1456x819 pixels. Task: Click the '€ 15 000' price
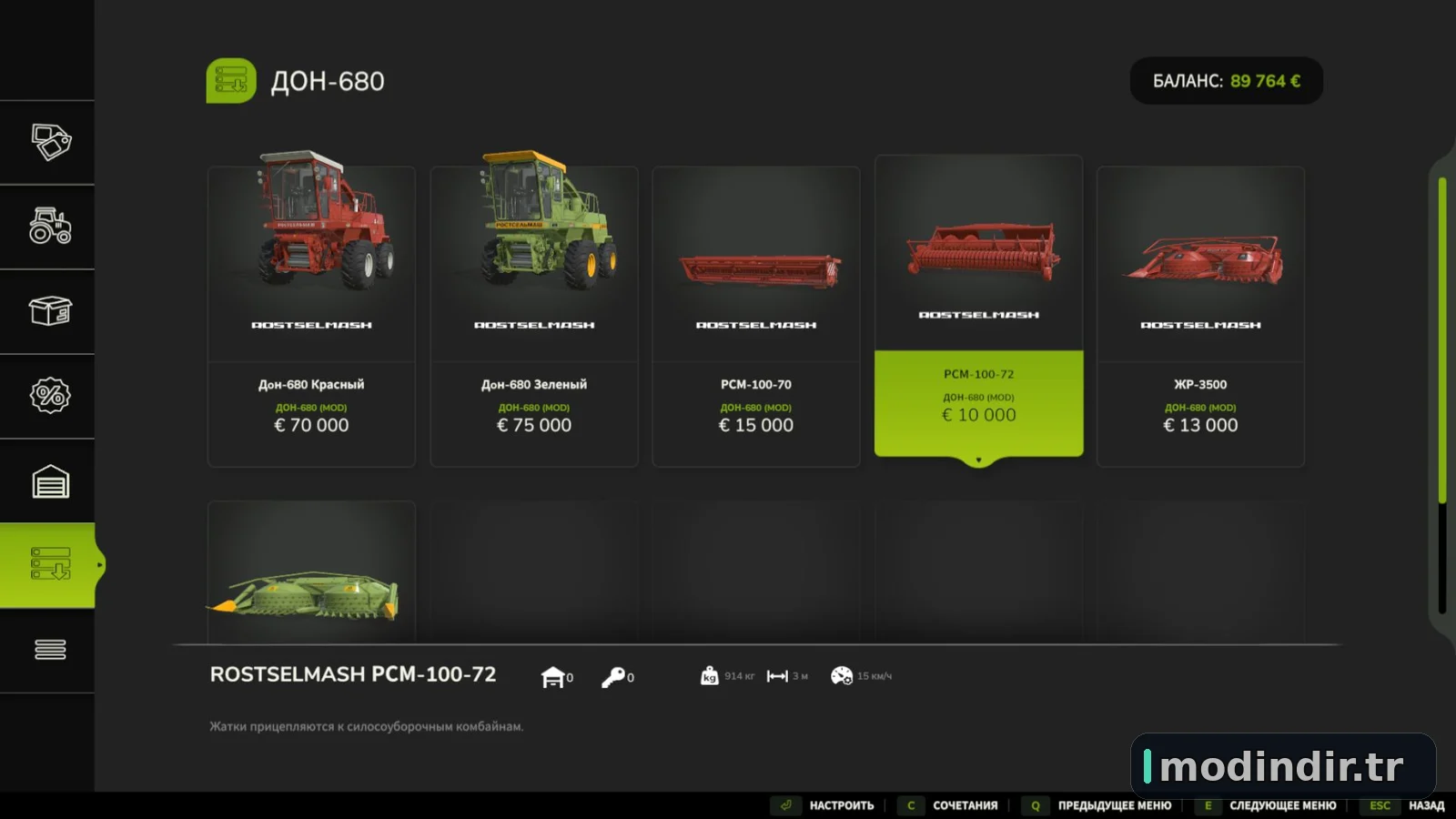coord(756,425)
